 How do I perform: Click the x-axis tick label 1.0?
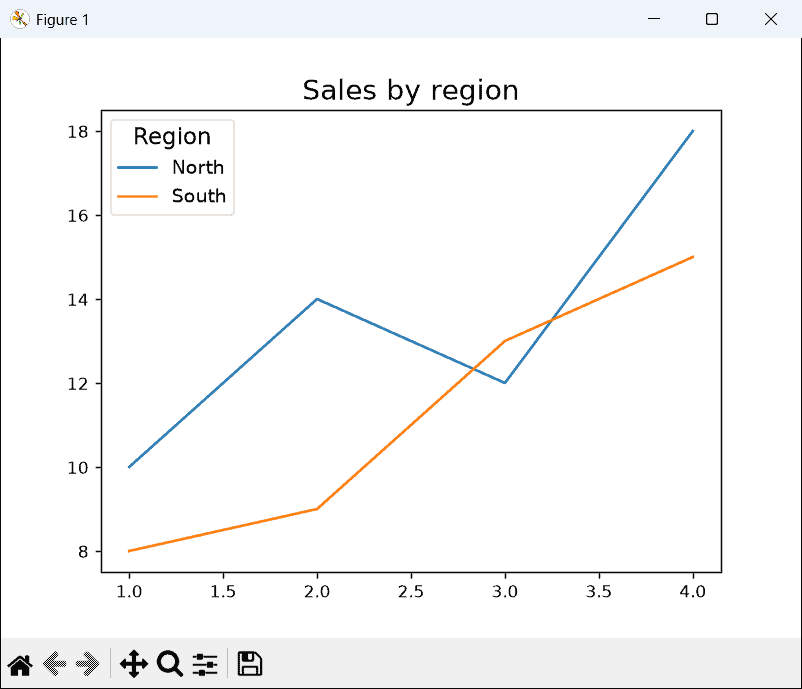(129, 592)
